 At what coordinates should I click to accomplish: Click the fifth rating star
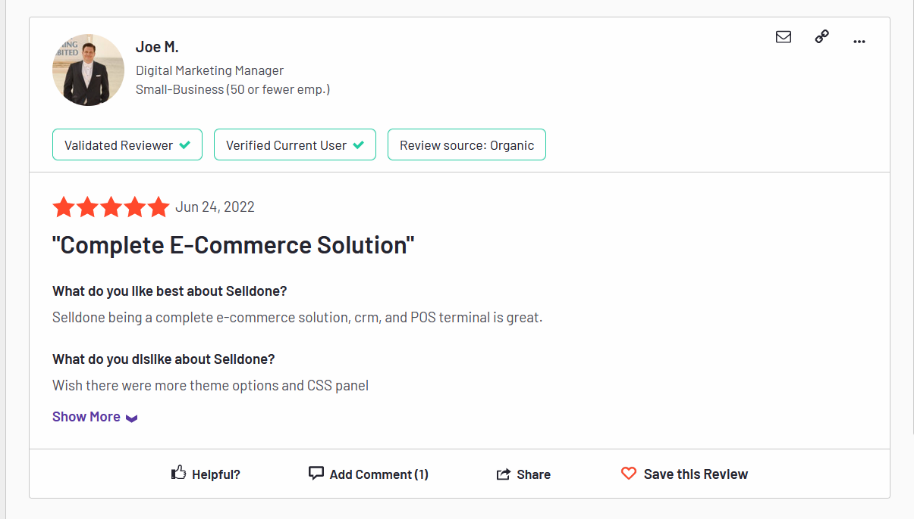[158, 207]
